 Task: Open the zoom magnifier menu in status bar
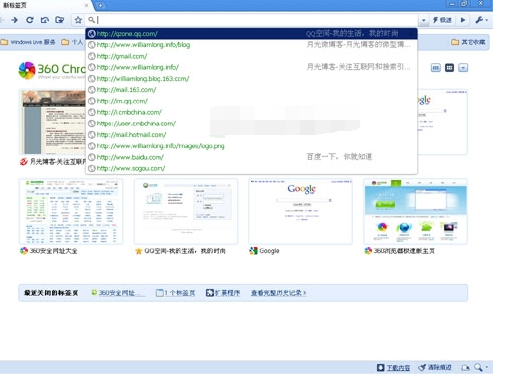coord(481,368)
